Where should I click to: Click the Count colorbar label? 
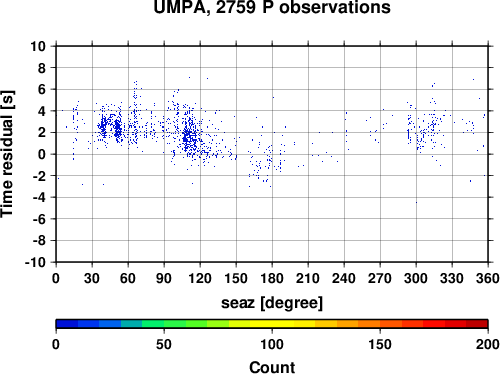point(272,367)
